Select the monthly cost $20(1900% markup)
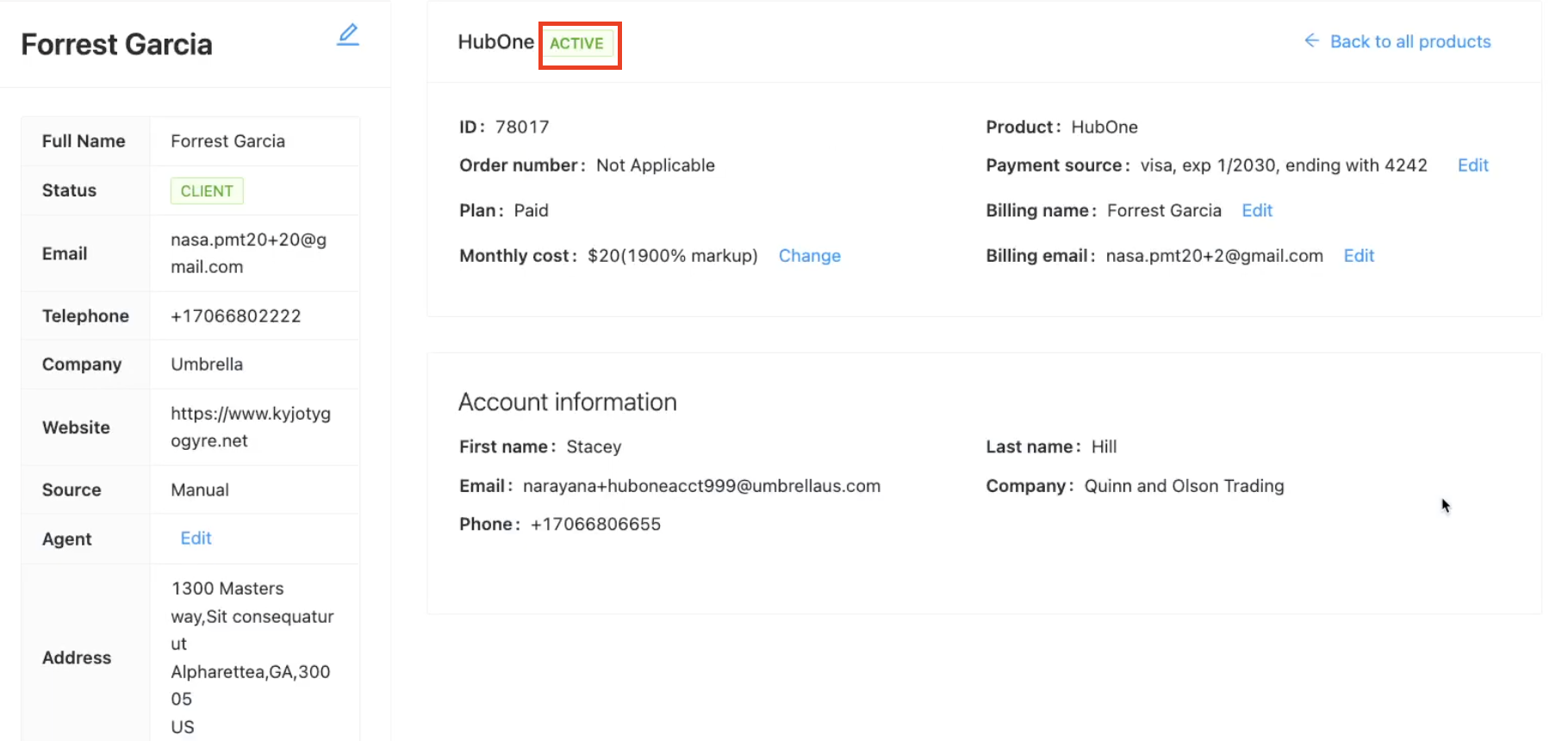The image size is (1568, 741). pos(673,256)
